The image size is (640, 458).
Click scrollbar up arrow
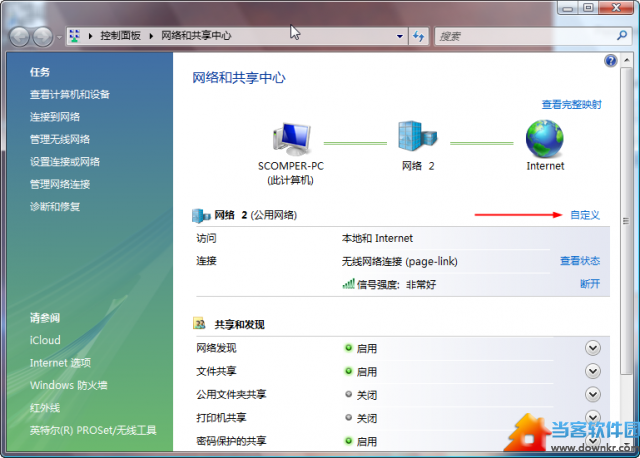click(626, 60)
